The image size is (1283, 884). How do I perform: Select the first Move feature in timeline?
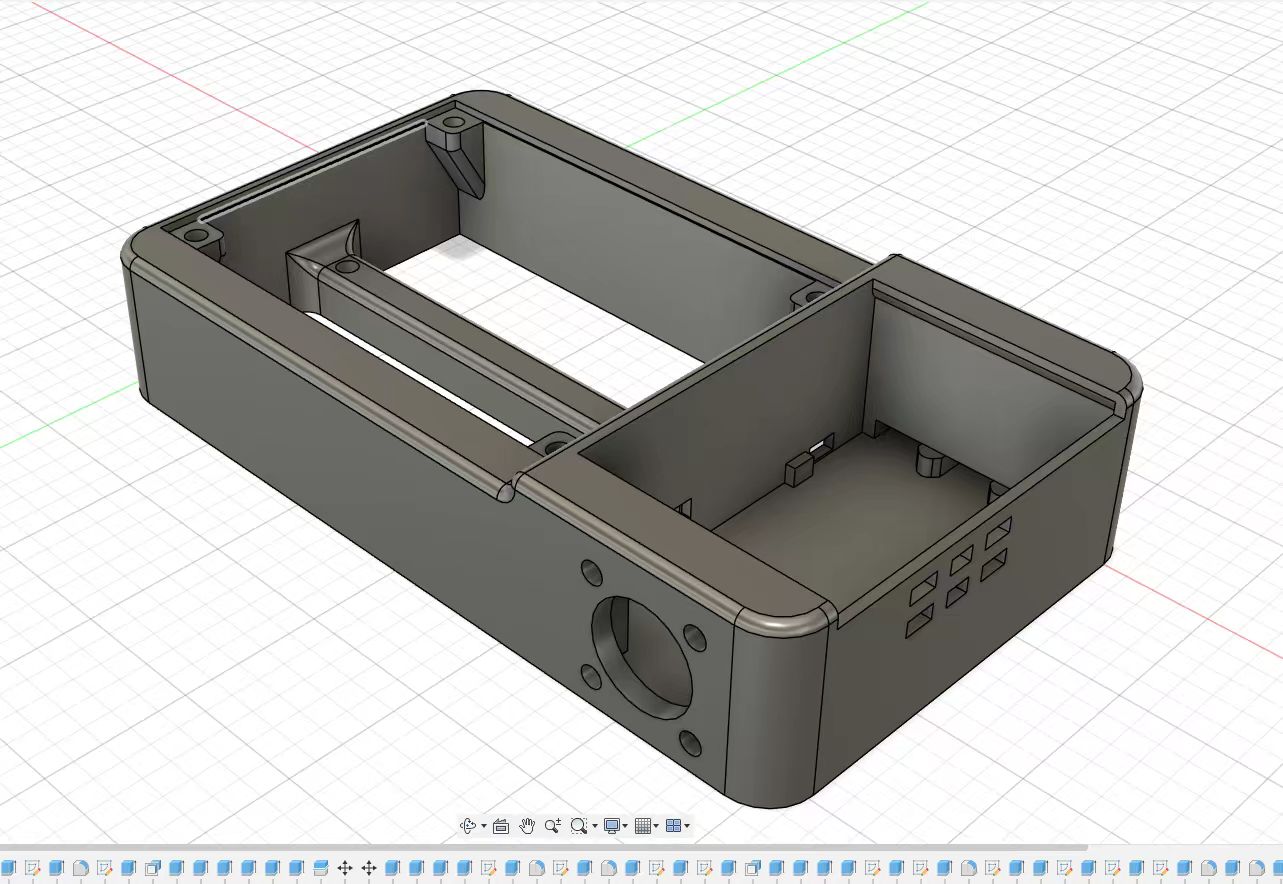click(x=345, y=868)
